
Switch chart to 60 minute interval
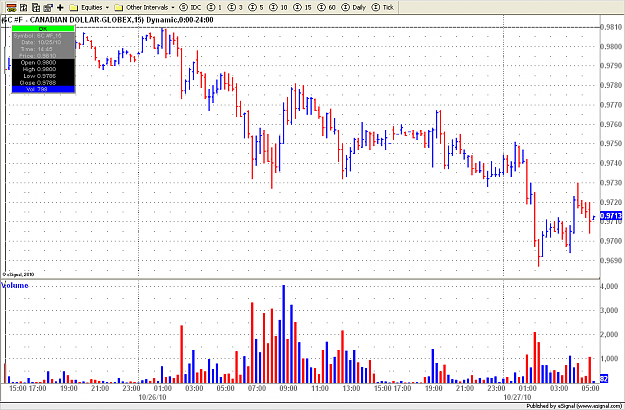click(327, 7)
